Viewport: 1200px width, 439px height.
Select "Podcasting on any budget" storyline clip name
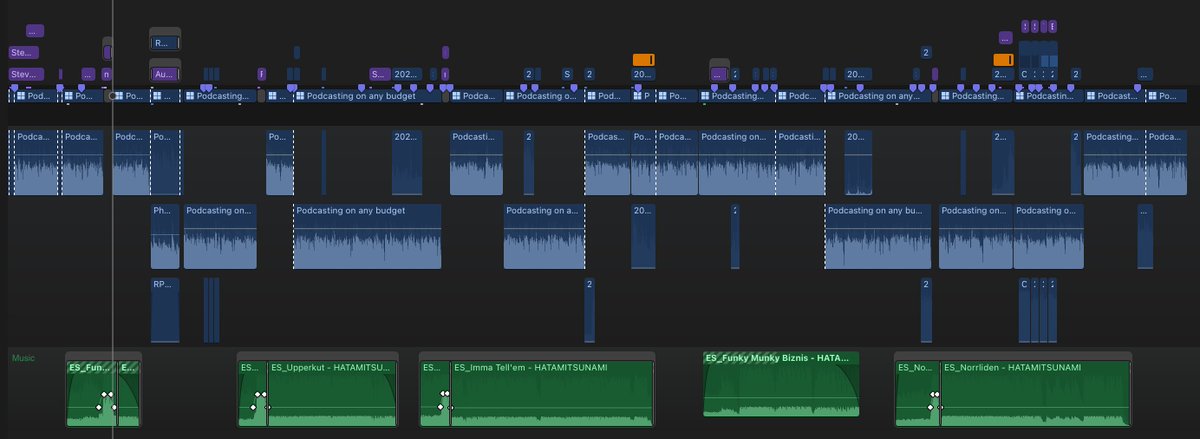coord(362,96)
